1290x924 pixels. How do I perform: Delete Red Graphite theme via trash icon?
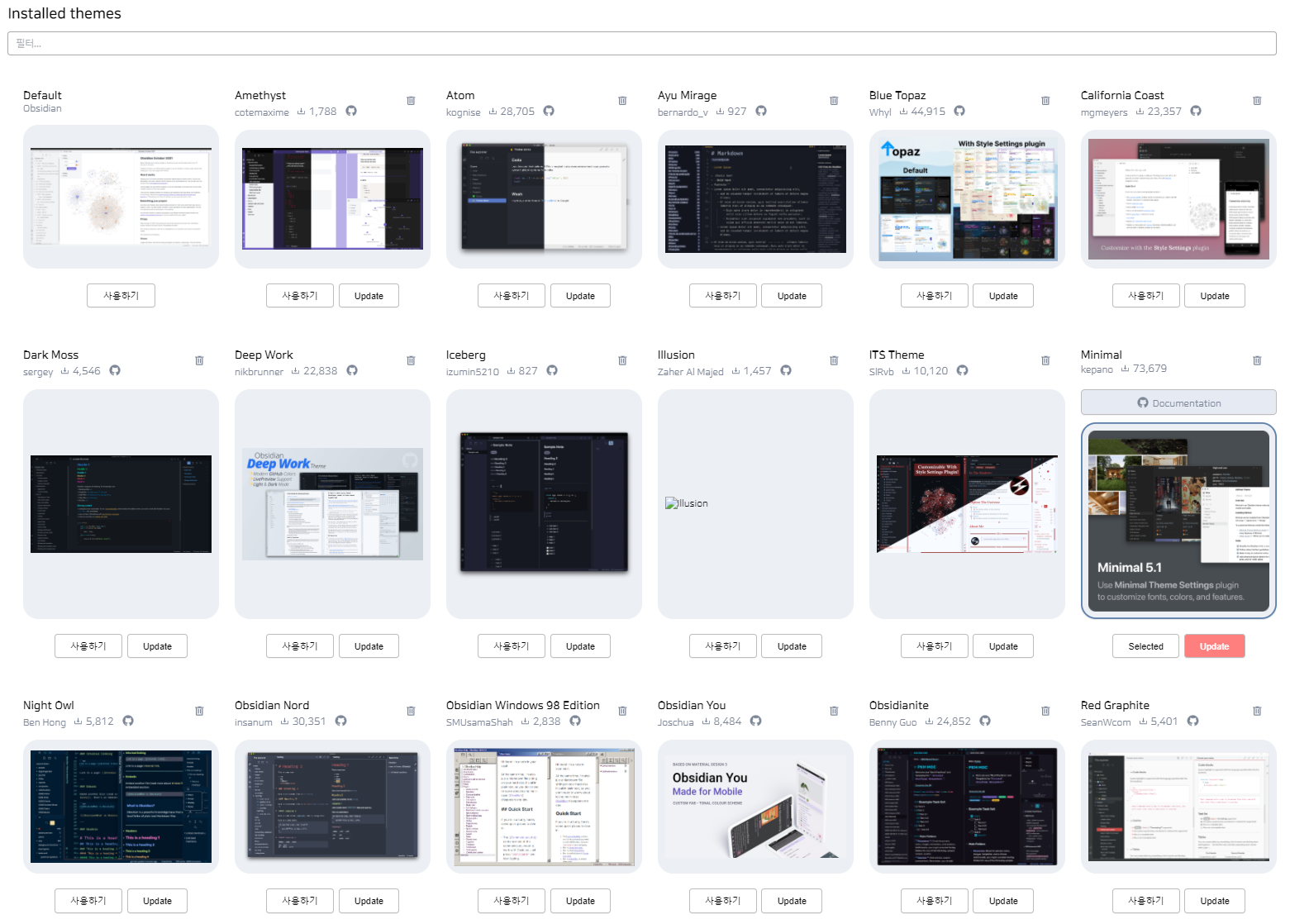pyautogui.click(x=1257, y=711)
